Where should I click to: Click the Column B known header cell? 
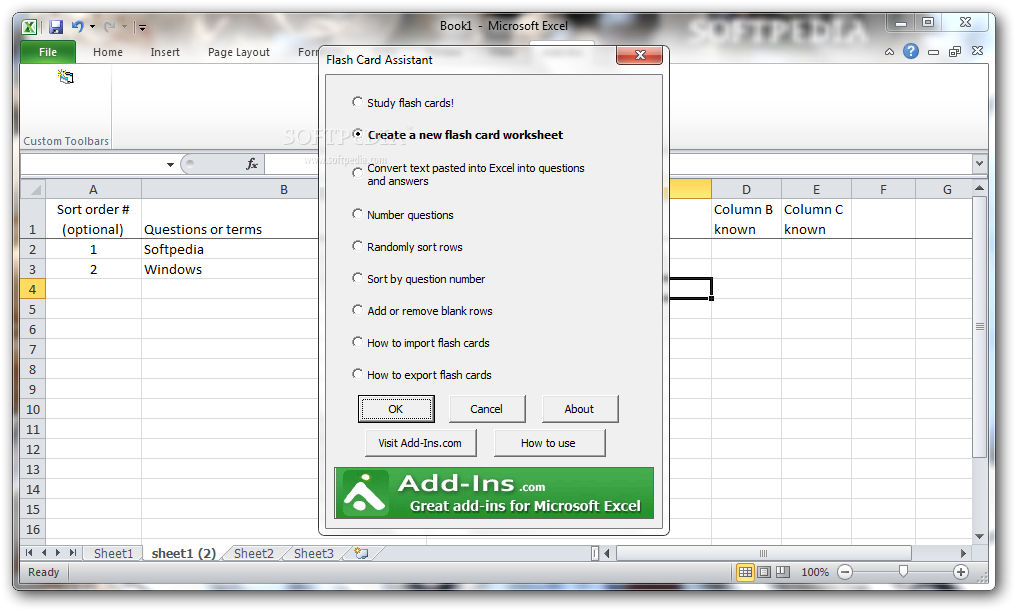click(746, 219)
